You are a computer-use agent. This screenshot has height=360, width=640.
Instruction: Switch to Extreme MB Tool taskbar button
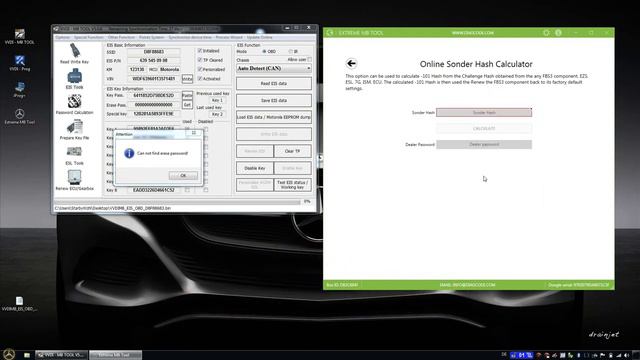(116, 355)
